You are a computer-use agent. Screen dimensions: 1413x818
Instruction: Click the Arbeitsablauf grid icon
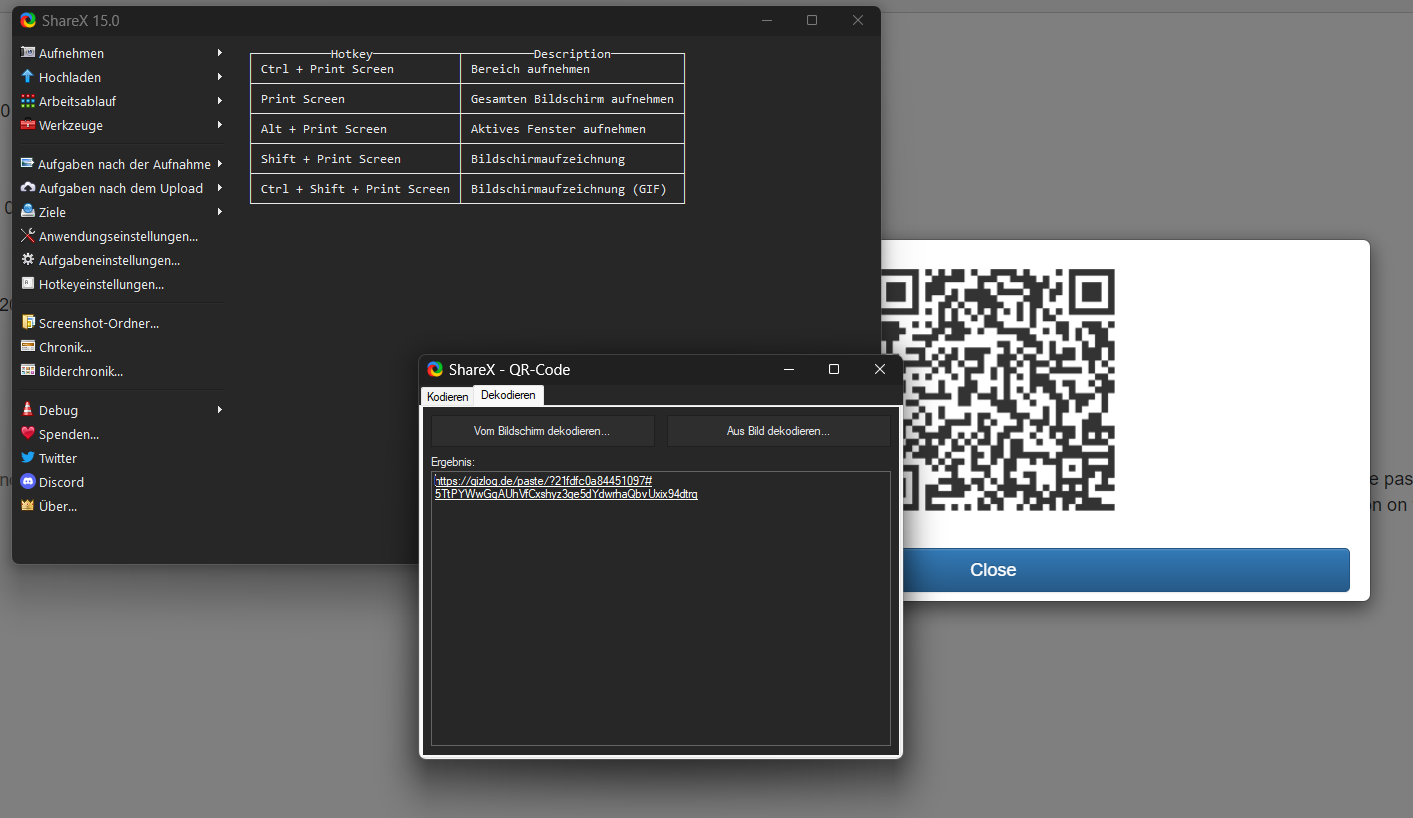(x=28, y=101)
